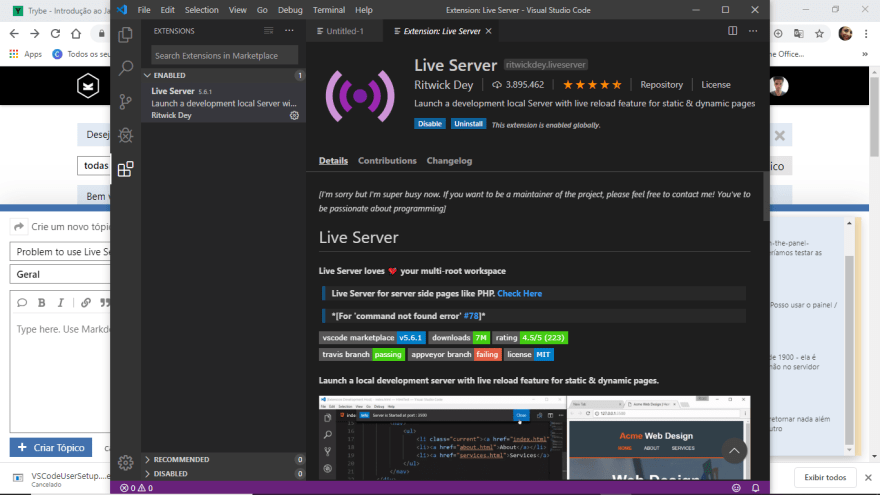Open the Manage gear in activity bar
880x495 pixels.
point(126,462)
